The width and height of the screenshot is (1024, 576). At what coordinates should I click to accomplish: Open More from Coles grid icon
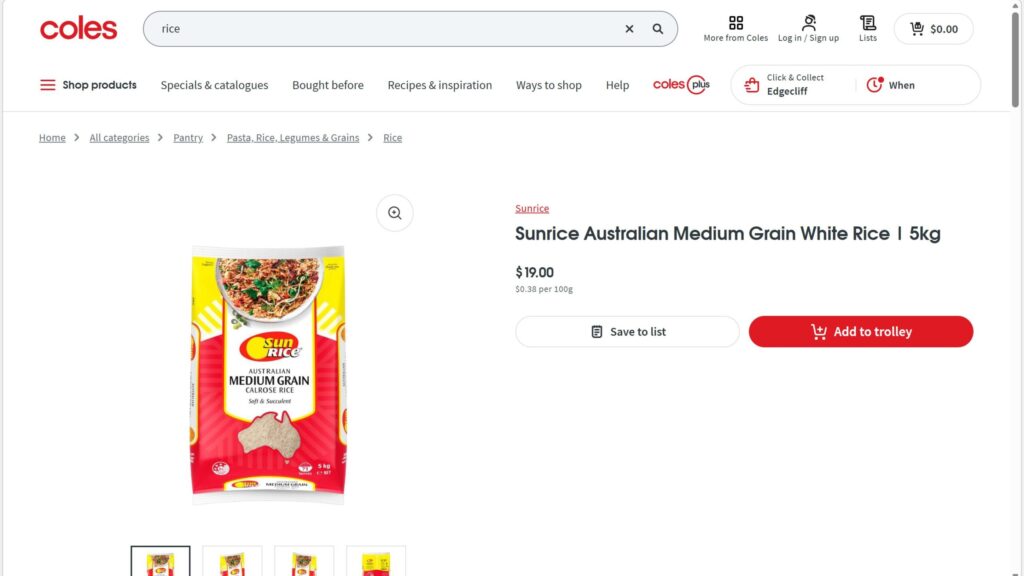pos(736,28)
